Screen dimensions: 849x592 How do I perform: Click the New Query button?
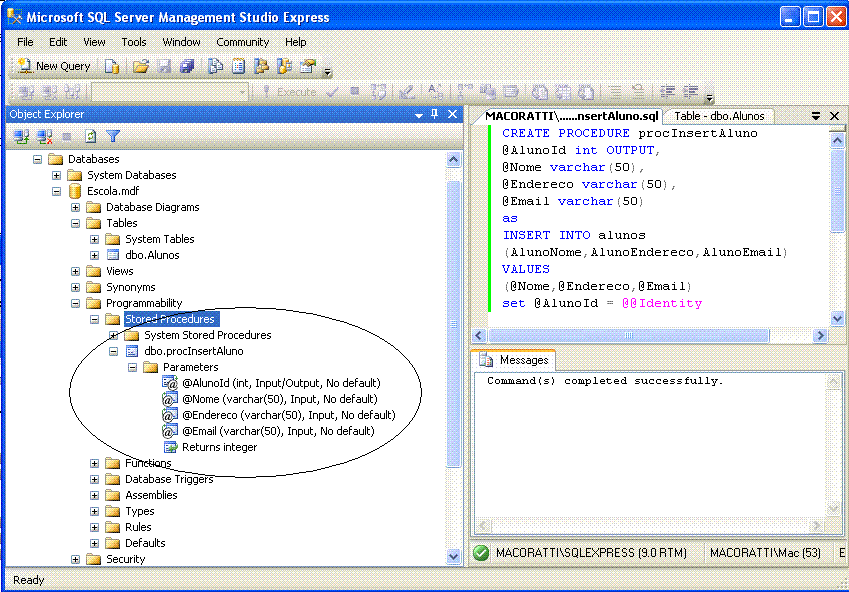pos(53,66)
